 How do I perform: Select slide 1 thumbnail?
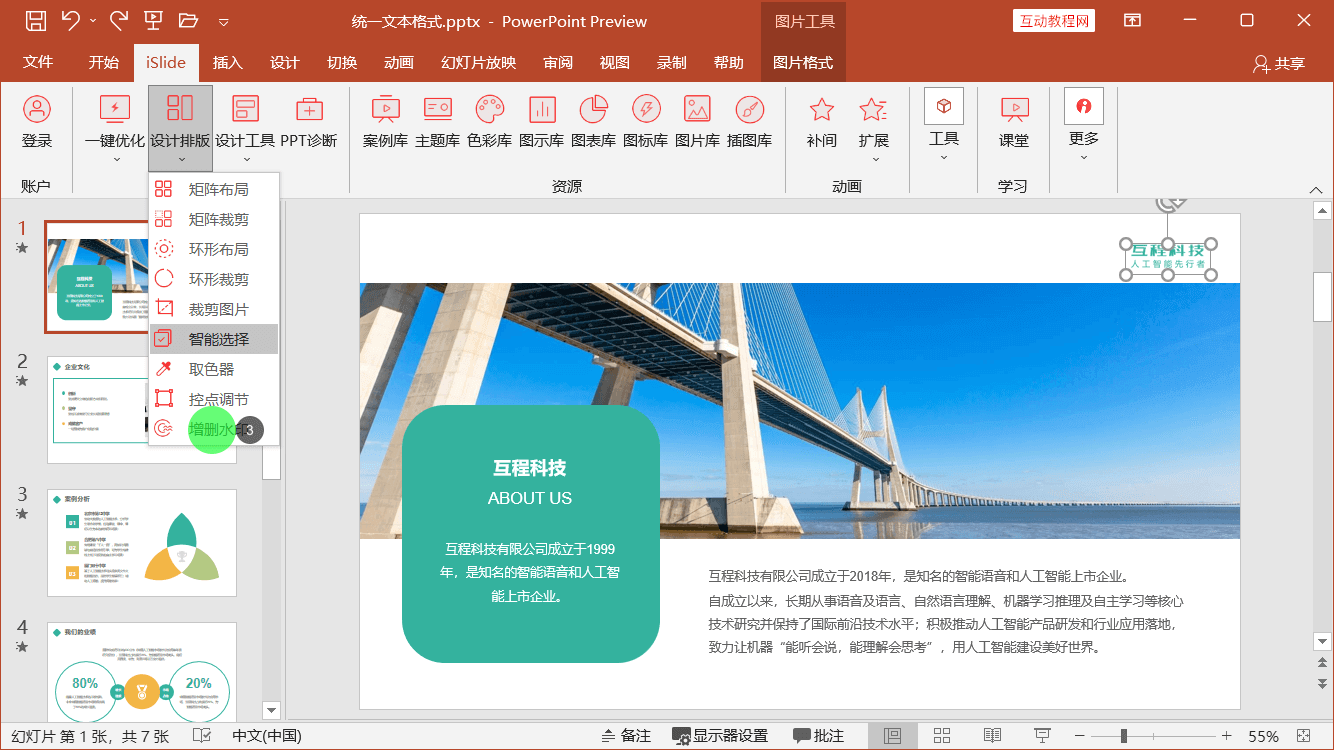coord(141,278)
